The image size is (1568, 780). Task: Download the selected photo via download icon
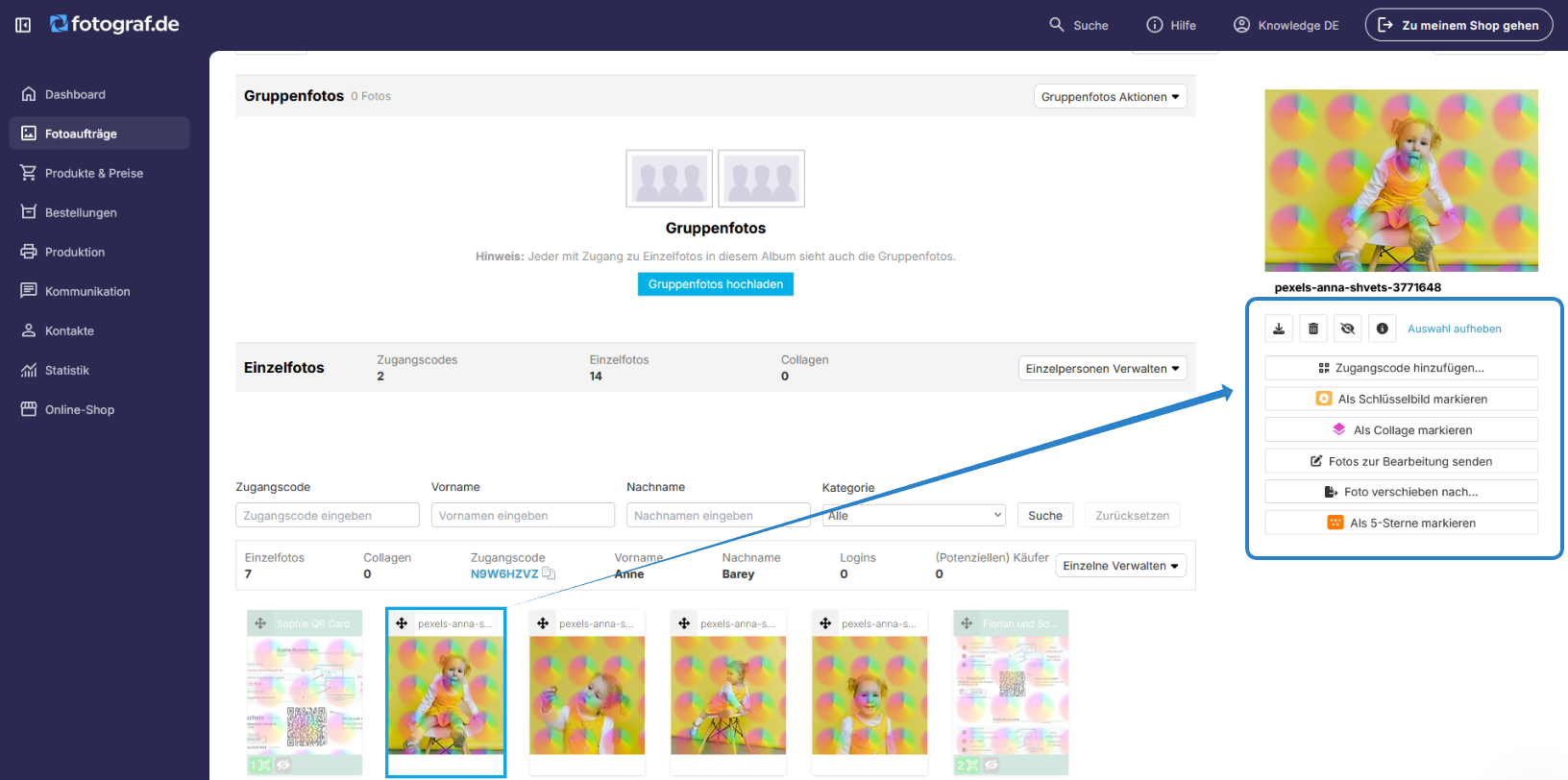(1279, 329)
